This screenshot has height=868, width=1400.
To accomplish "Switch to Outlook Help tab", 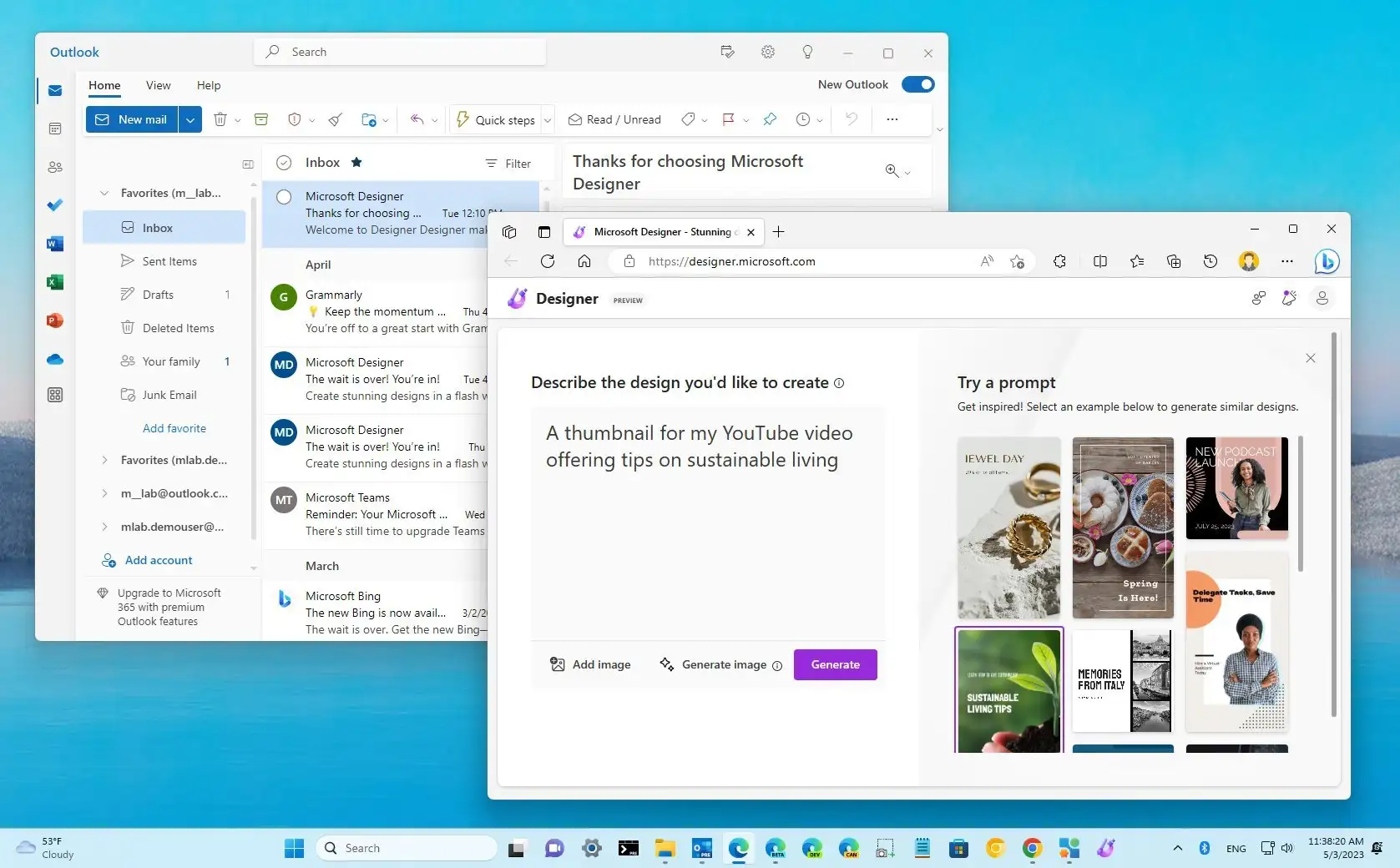I will click(x=209, y=85).
